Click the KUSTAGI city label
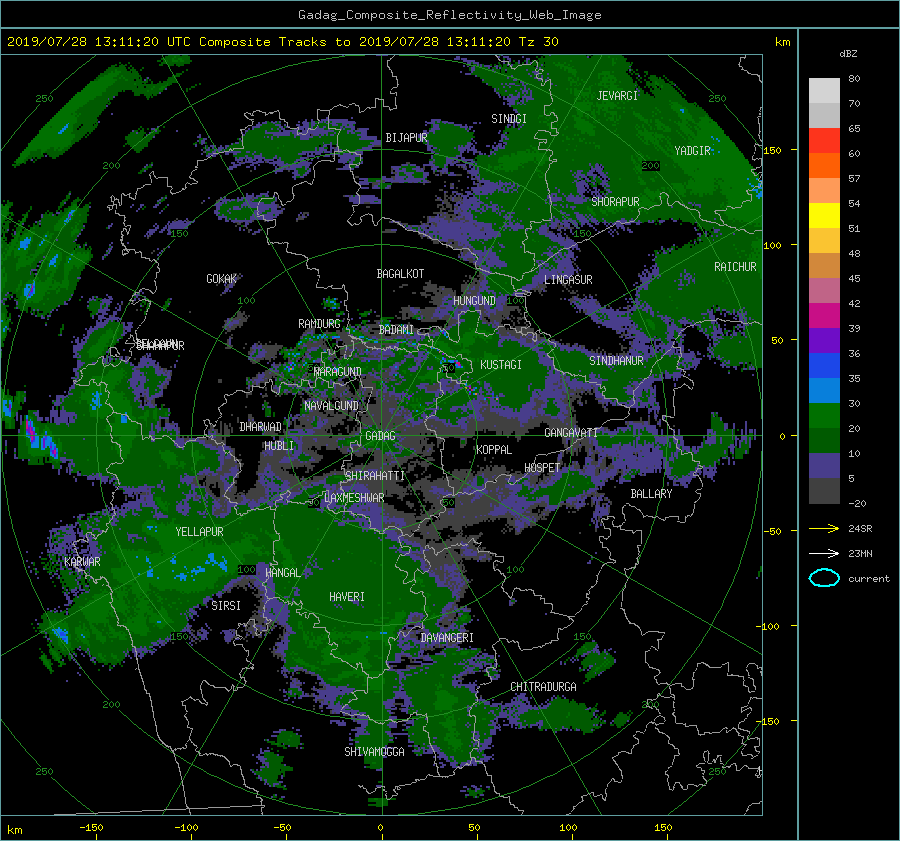This screenshot has height=841, width=900. pyautogui.click(x=501, y=365)
